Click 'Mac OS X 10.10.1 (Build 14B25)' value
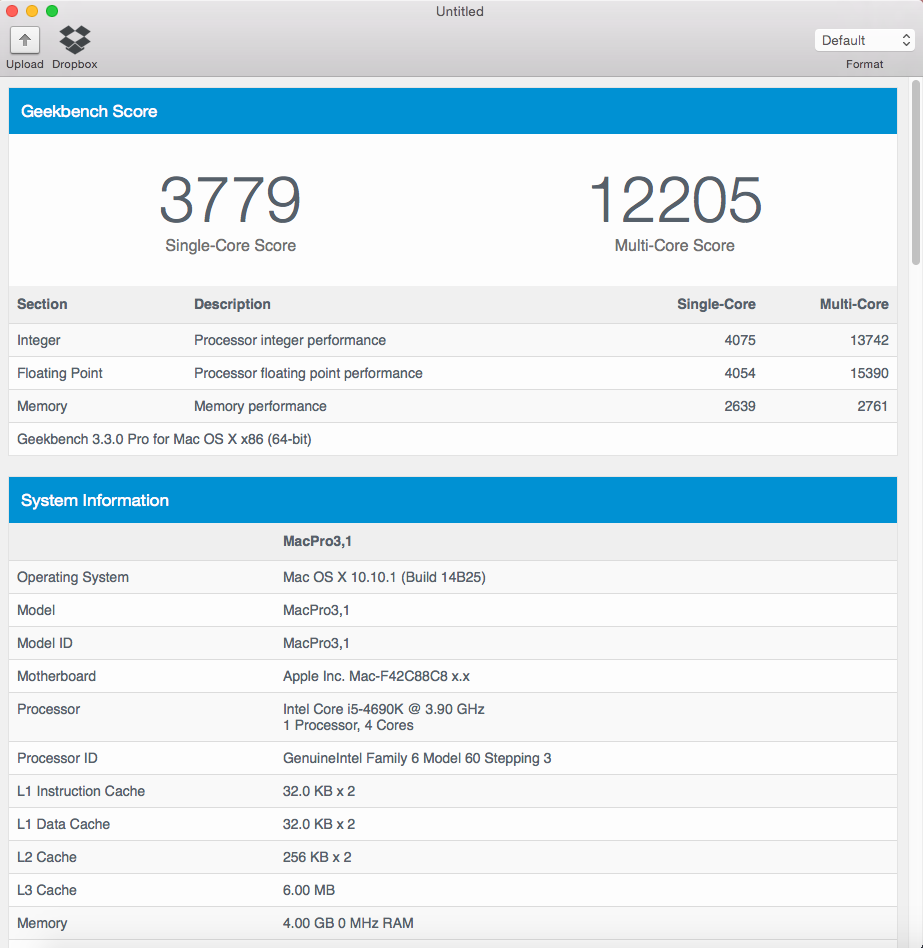The width and height of the screenshot is (923, 948). [x=384, y=577]
